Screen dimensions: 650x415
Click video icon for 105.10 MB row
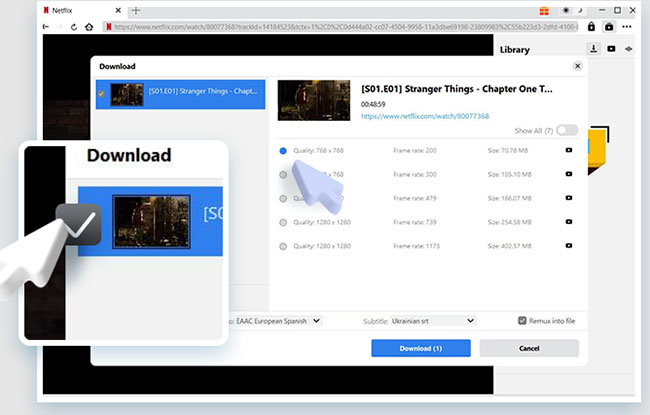point(569,174)
